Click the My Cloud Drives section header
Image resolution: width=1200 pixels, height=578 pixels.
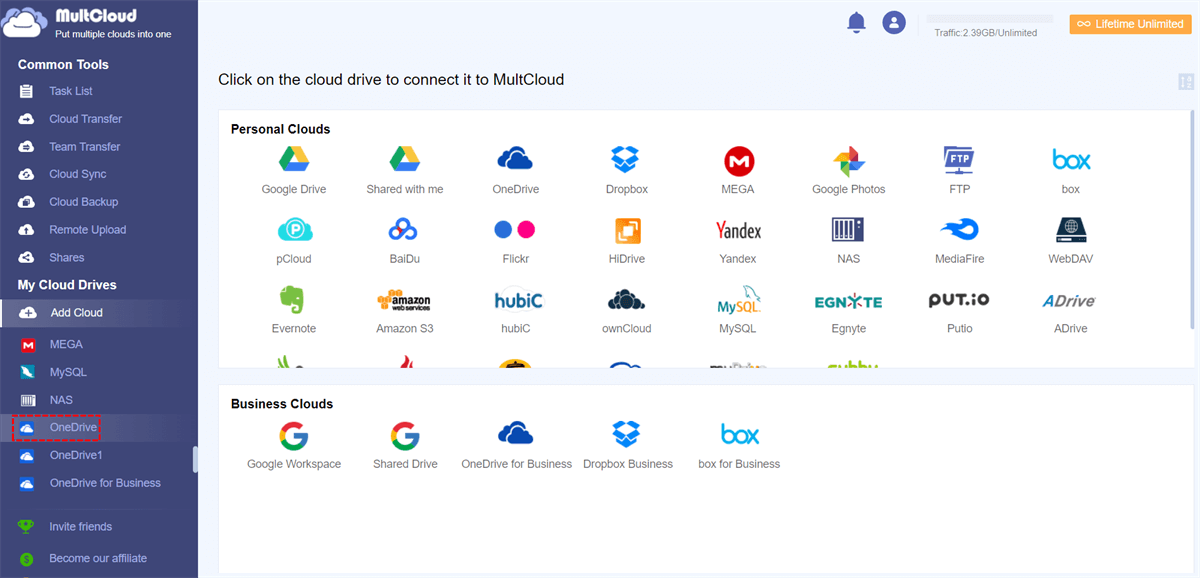67,285
